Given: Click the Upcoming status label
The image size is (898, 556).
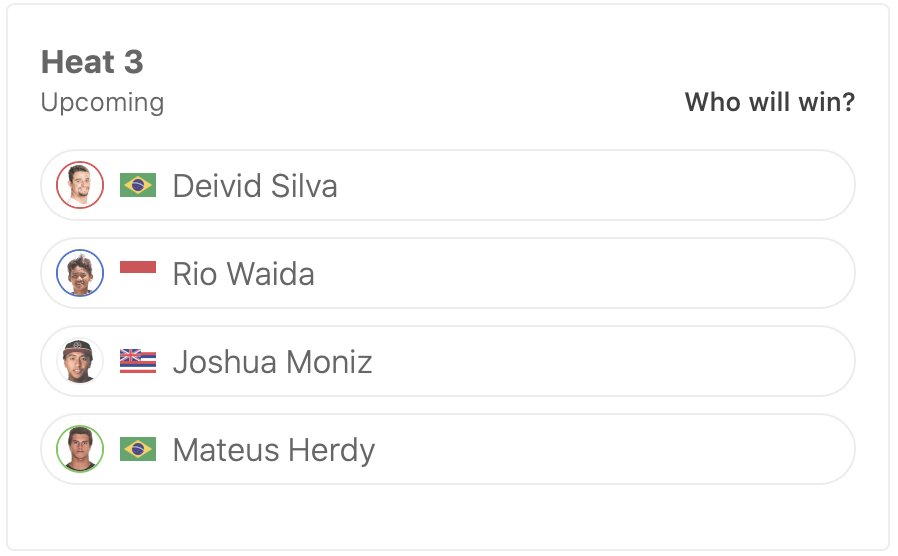Looking at the screenshot, I should pyautogui.click(x=102, y=102).
